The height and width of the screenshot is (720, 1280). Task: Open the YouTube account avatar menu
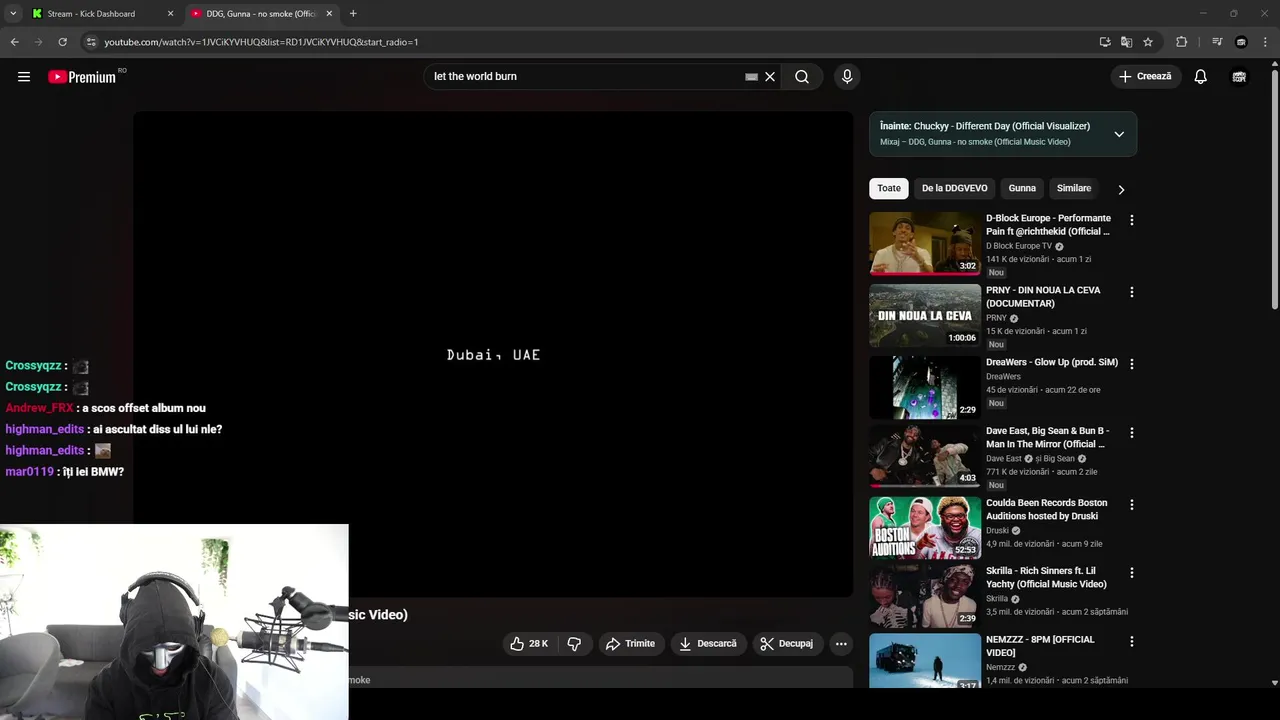pyautogui.click(x=1239, y=77)
